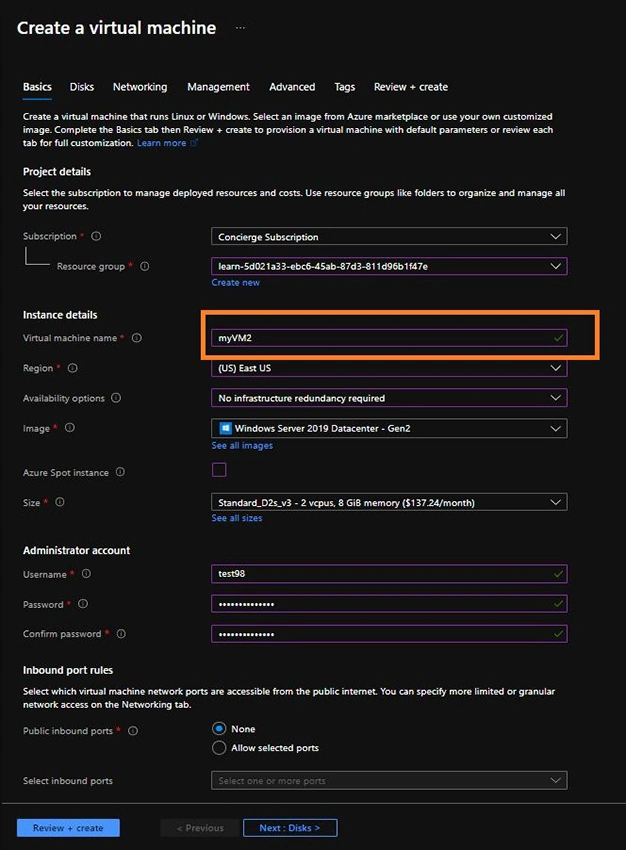The image size is (626, 850).
Task: Click the Resource group info icon
Action: click(x=145, y=266)
